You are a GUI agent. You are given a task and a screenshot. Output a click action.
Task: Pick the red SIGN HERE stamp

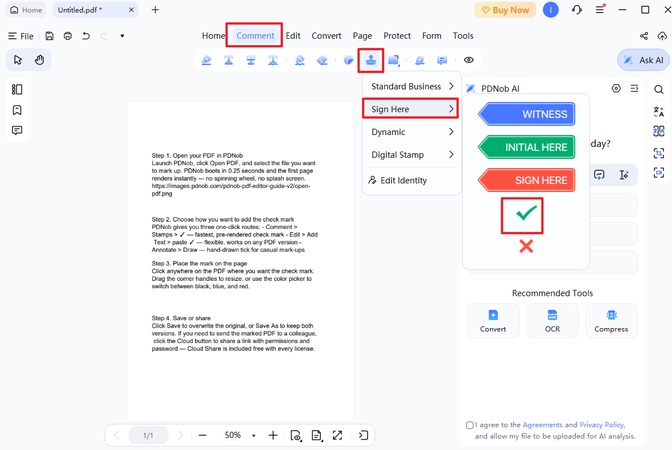(527, 180)
